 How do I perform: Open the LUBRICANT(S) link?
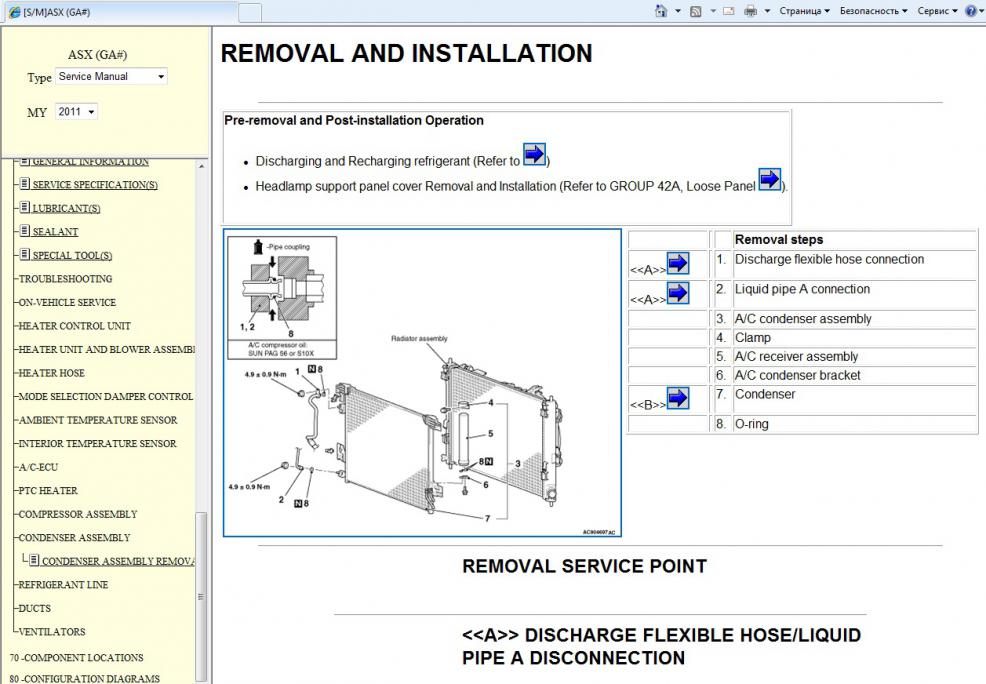point(66,208)
